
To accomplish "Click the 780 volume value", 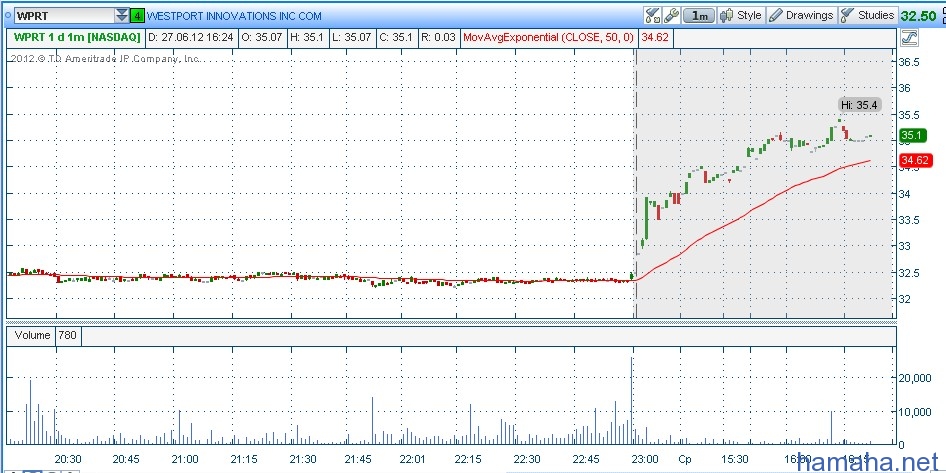I will [68, 335].
